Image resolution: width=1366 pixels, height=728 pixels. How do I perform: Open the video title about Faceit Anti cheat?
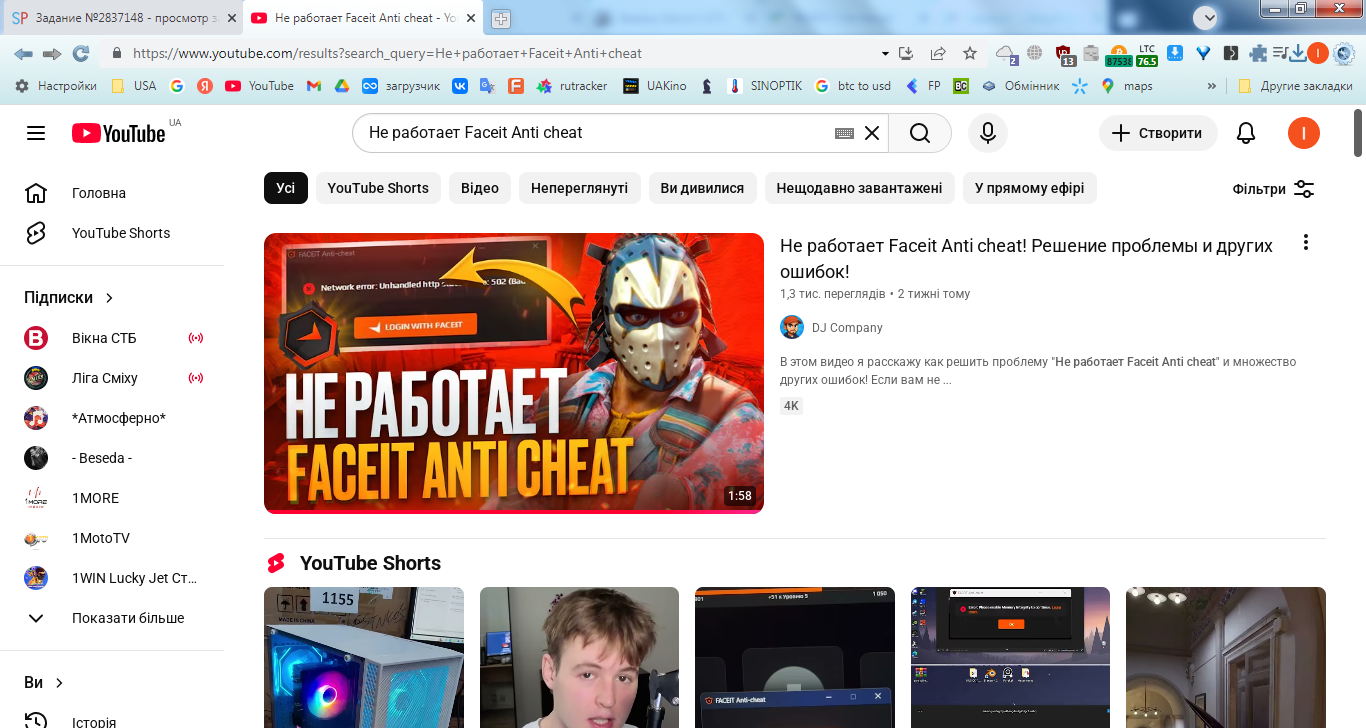(x=1026, y=258)
